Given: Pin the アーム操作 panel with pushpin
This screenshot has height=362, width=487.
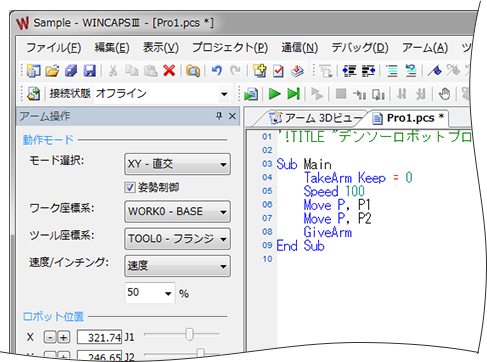Looking at the screenshot, I should click(219, 116).
